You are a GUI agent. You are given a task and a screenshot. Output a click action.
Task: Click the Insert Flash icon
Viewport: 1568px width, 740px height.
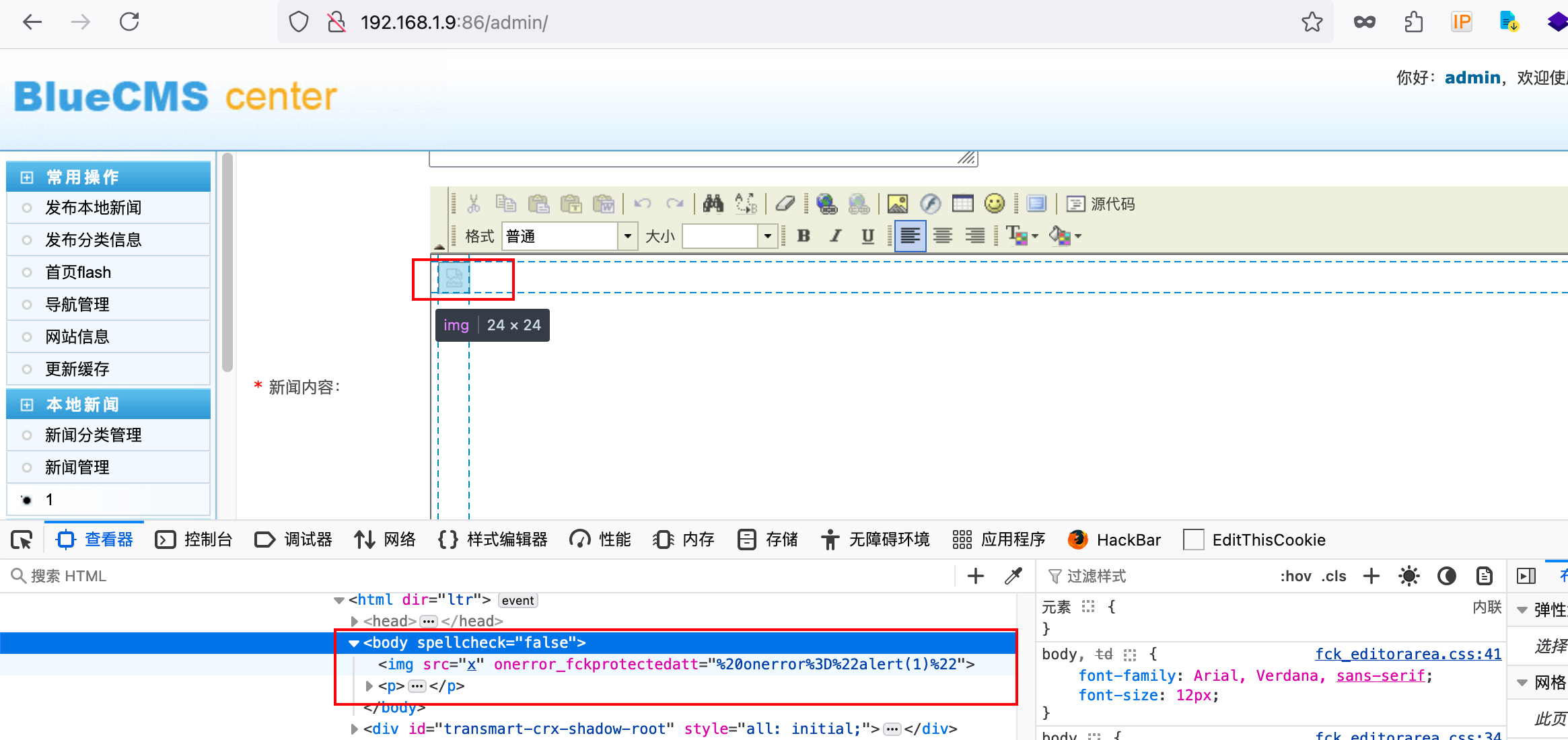coord(930,203)
